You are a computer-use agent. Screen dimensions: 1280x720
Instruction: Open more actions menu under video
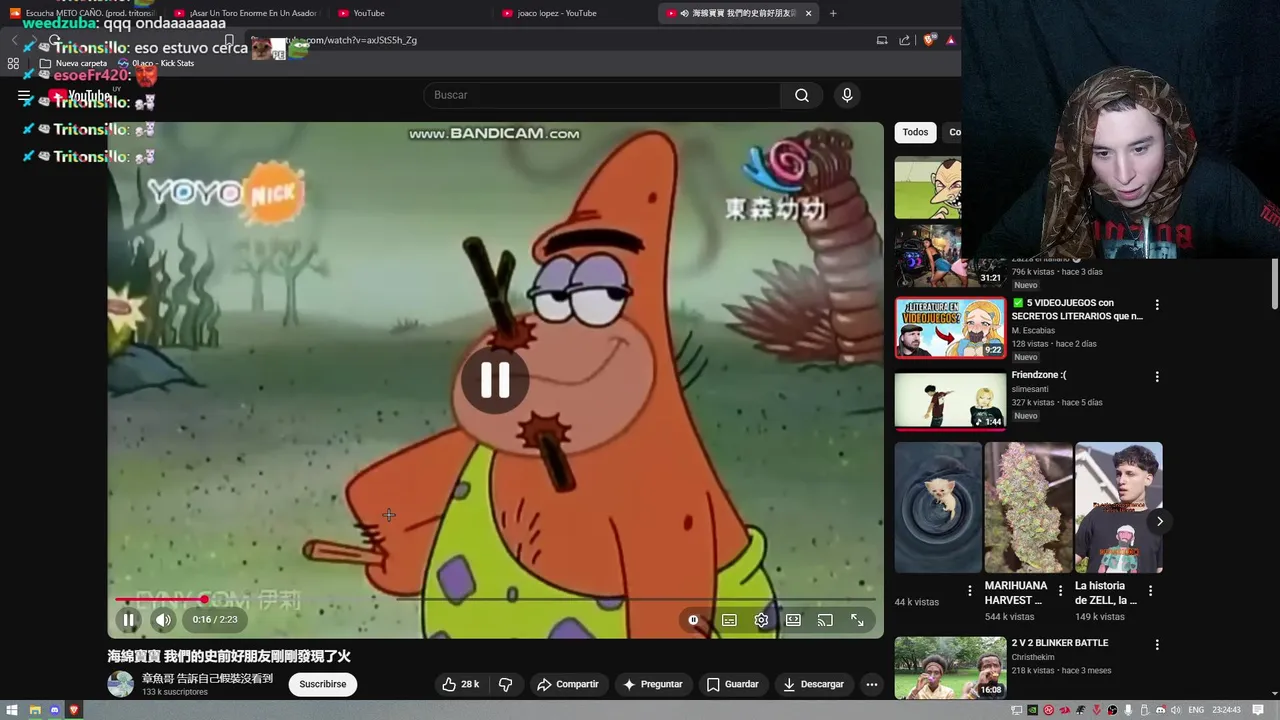(872, 684)
